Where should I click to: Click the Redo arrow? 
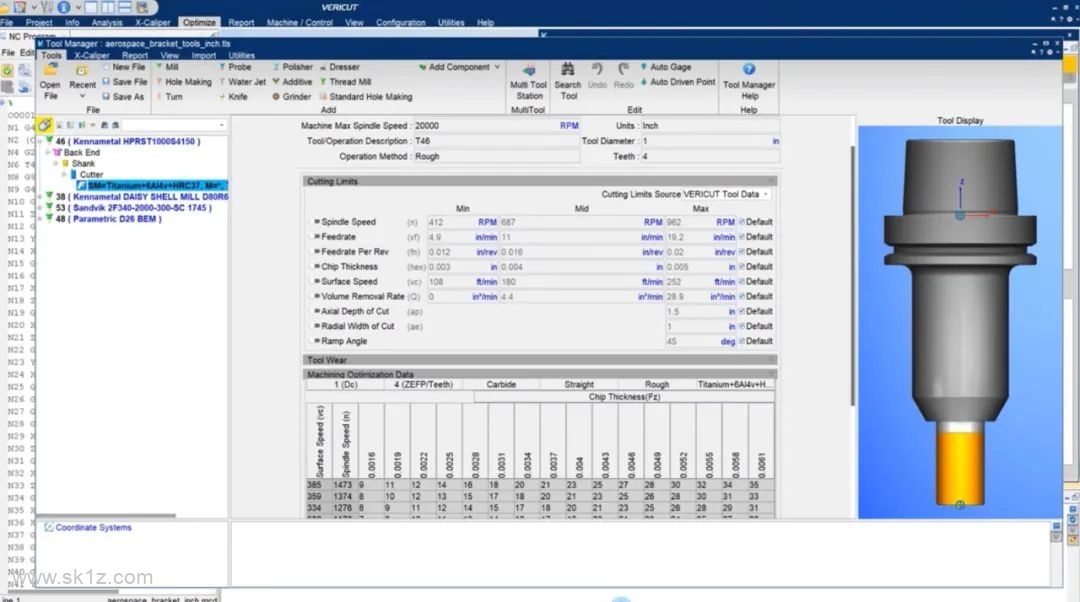pyautogui.click(x=623, y=69)
